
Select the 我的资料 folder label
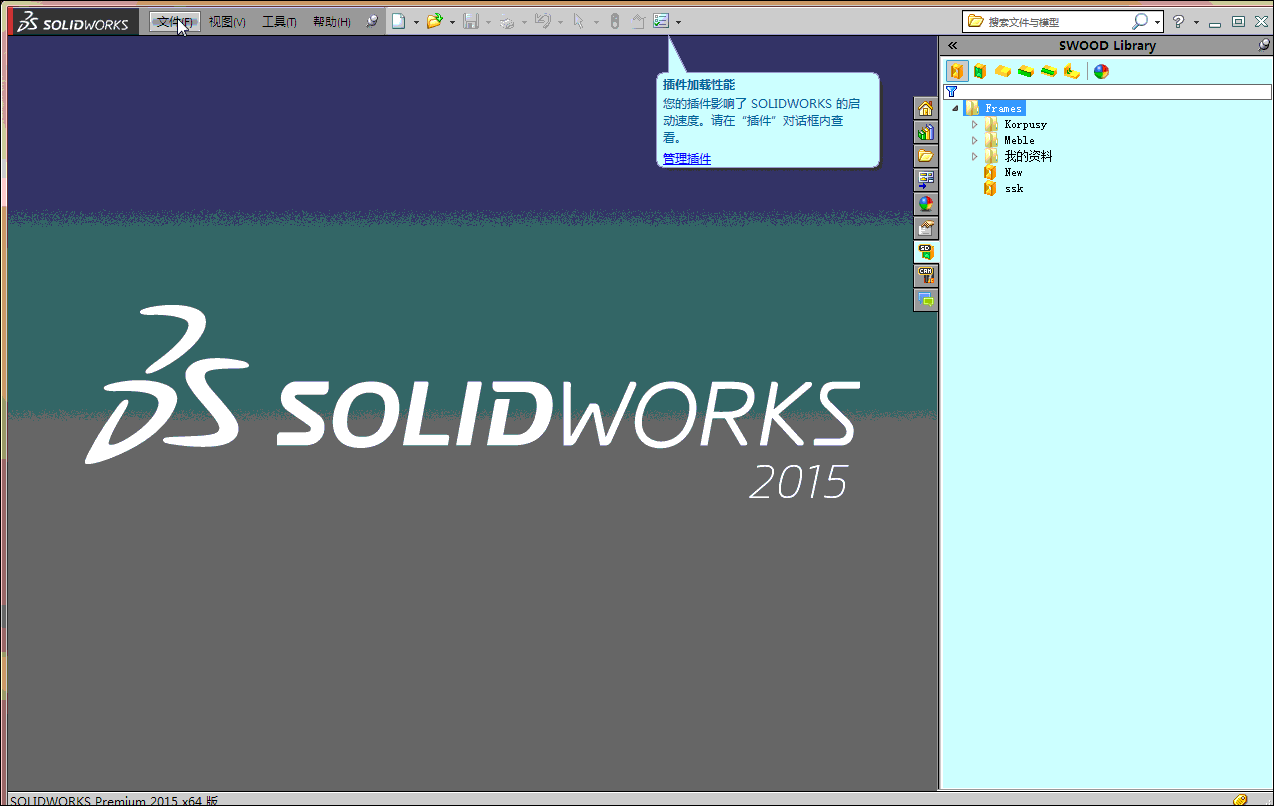1028,156
